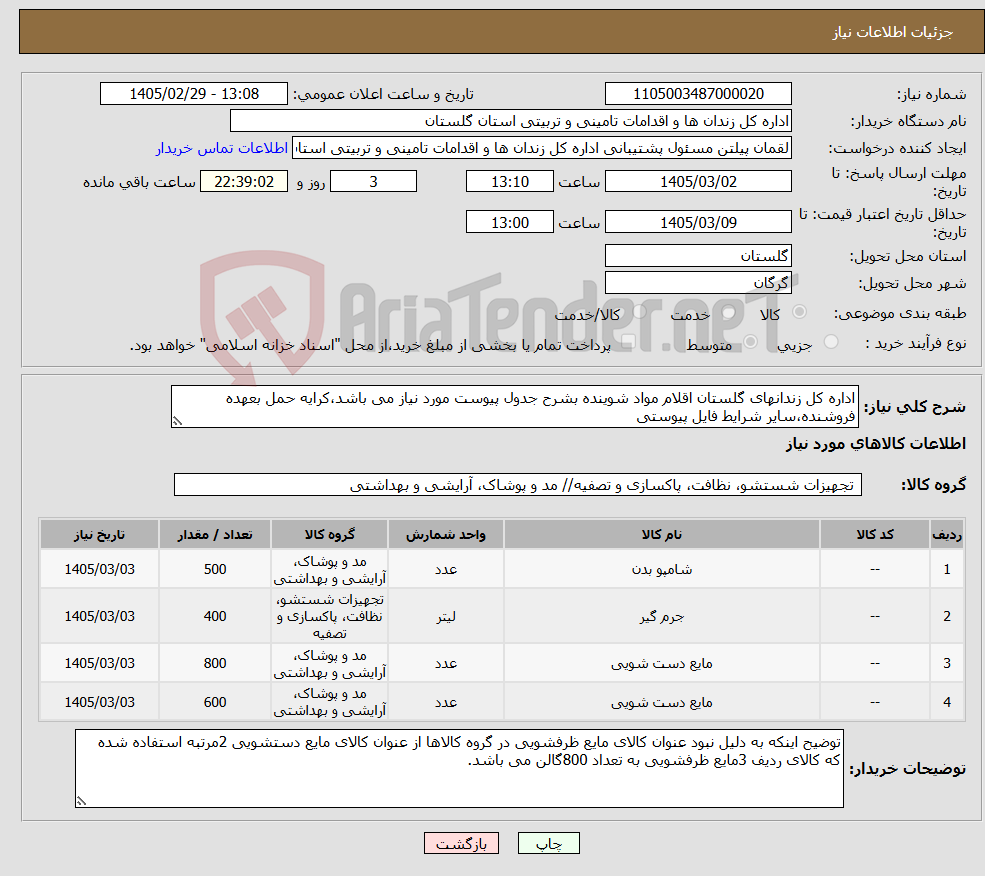The width and height of the screenshot is (985, 876).
Task: Click the general need description textarea
Action: click(x=514, y=407)
